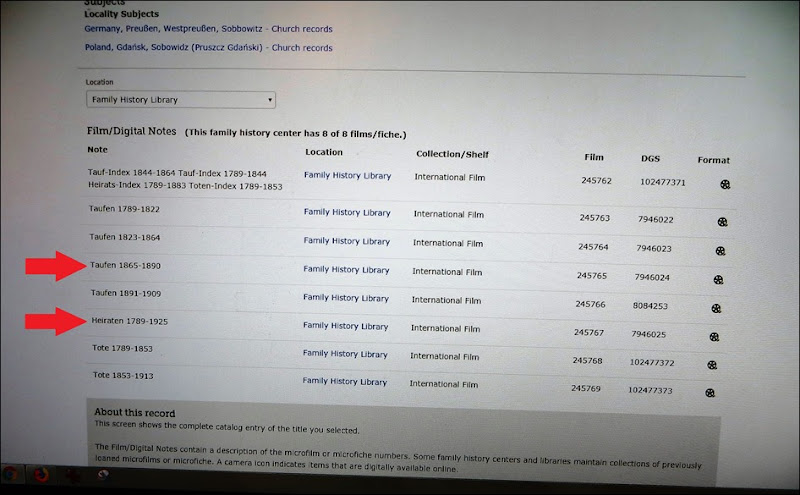Click the Film column header

pyautogui.click(x=594, y=157)
